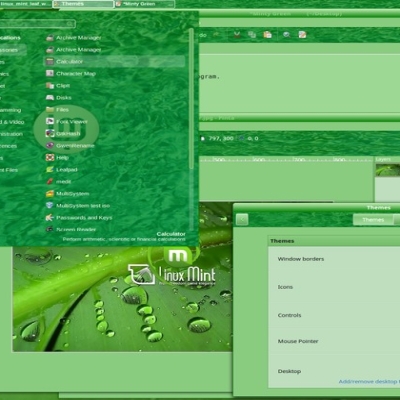Select the Programming menu category
This screenshot has height=400, width=400.
[11, 110]
